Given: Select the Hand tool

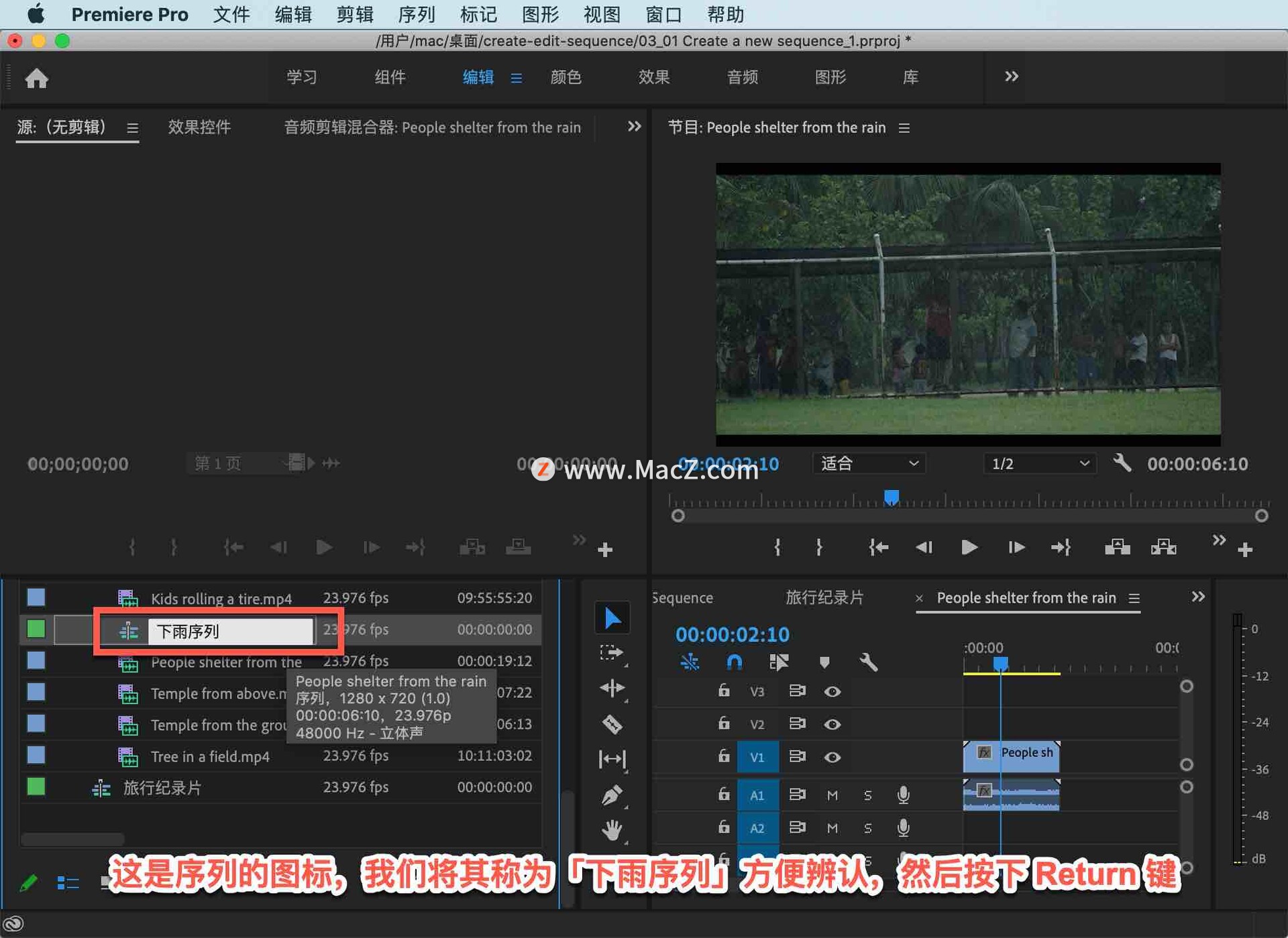Looking at the screenshot, I should point(612,830).
